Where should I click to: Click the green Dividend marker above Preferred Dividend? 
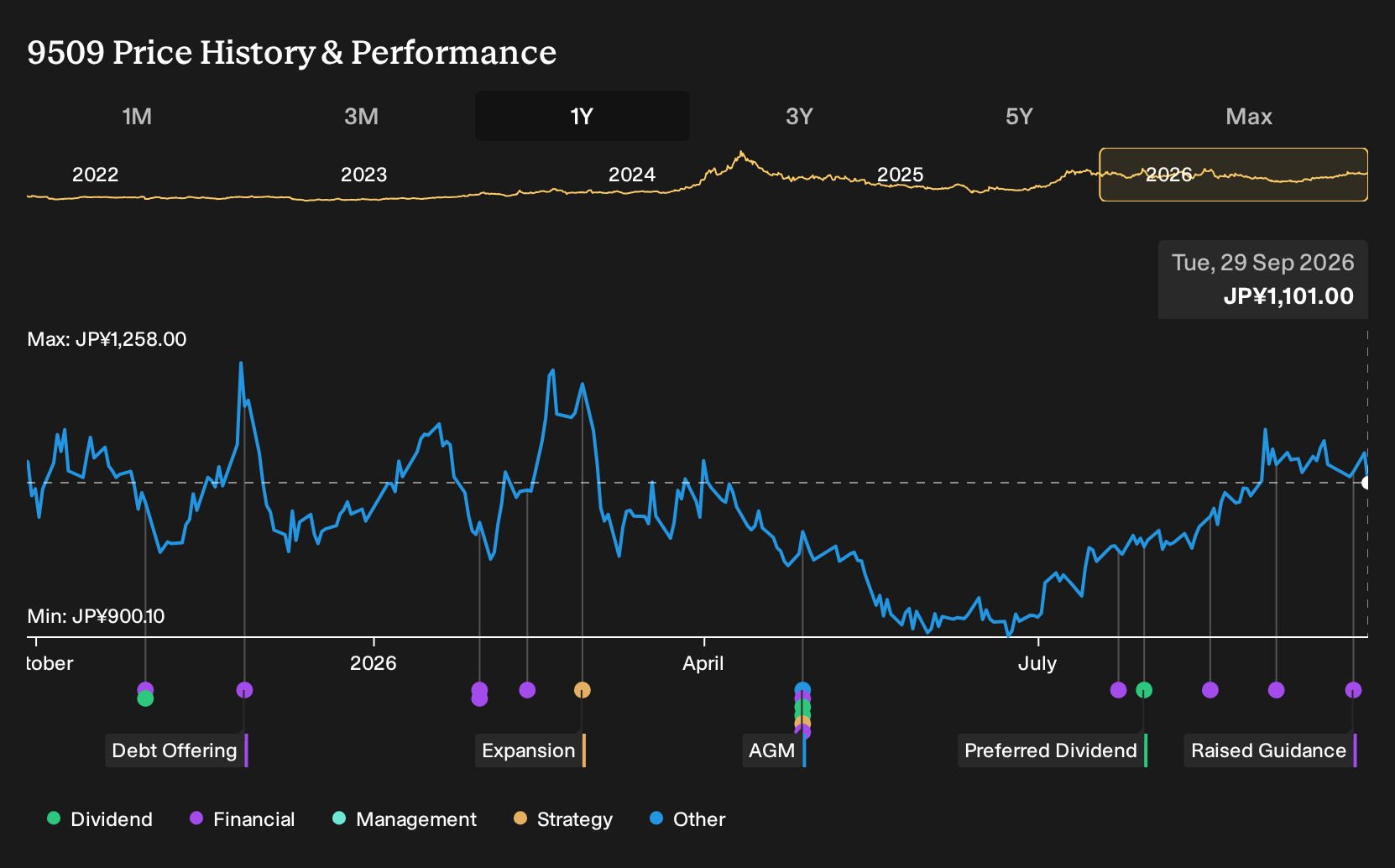tap(1144, 690)
